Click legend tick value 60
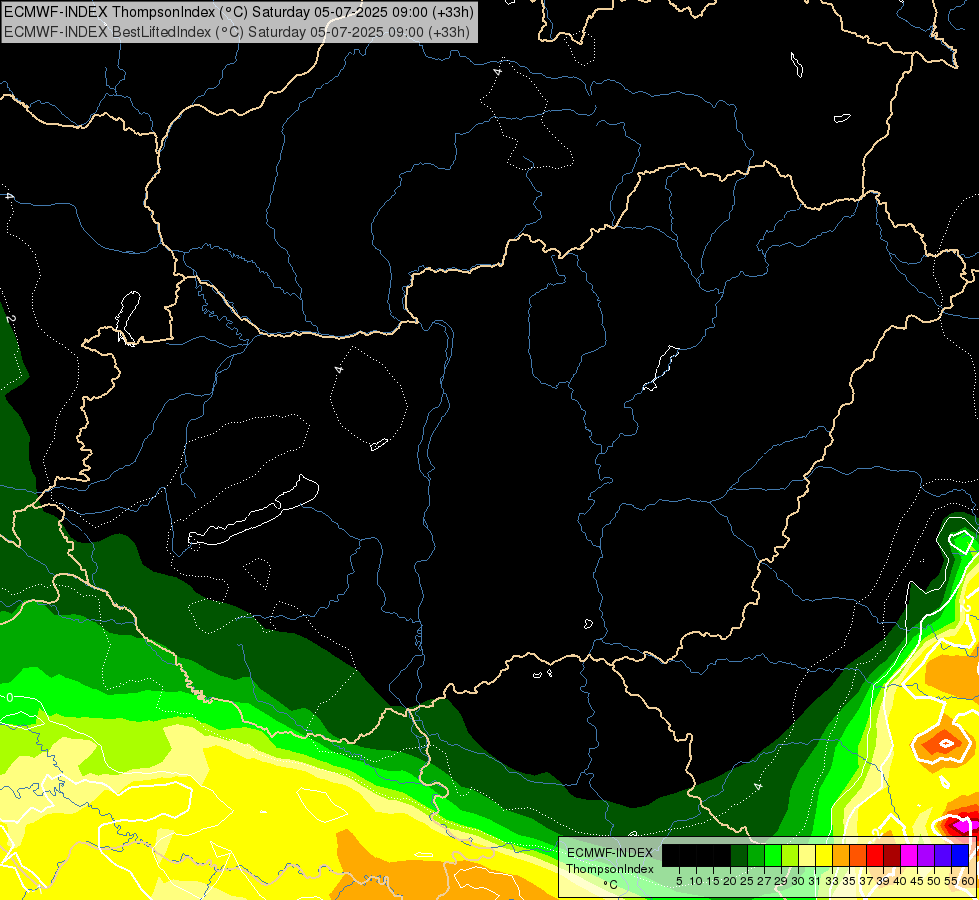Viewport: 979px width, 900px height. click(967, 881)
